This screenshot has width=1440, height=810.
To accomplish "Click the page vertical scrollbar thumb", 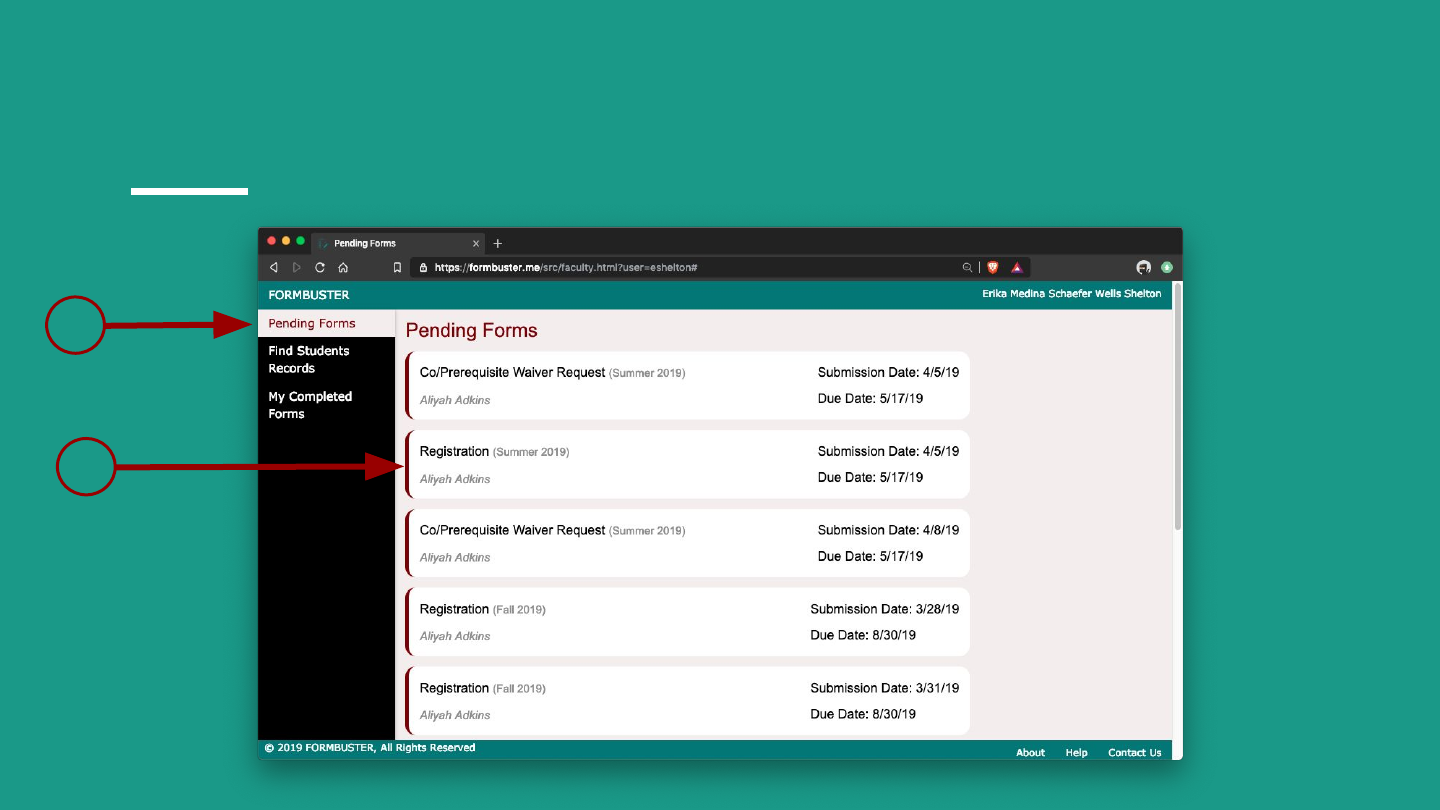I will (x=1178, y=407).
